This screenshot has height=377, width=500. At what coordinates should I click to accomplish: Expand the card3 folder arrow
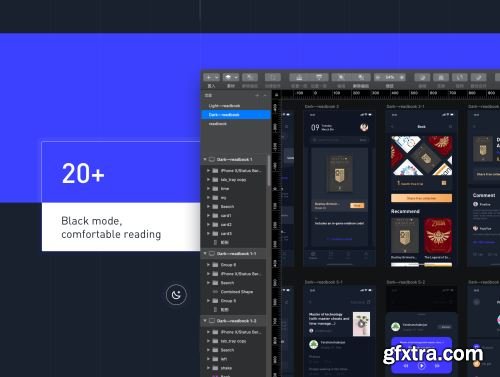208,233
